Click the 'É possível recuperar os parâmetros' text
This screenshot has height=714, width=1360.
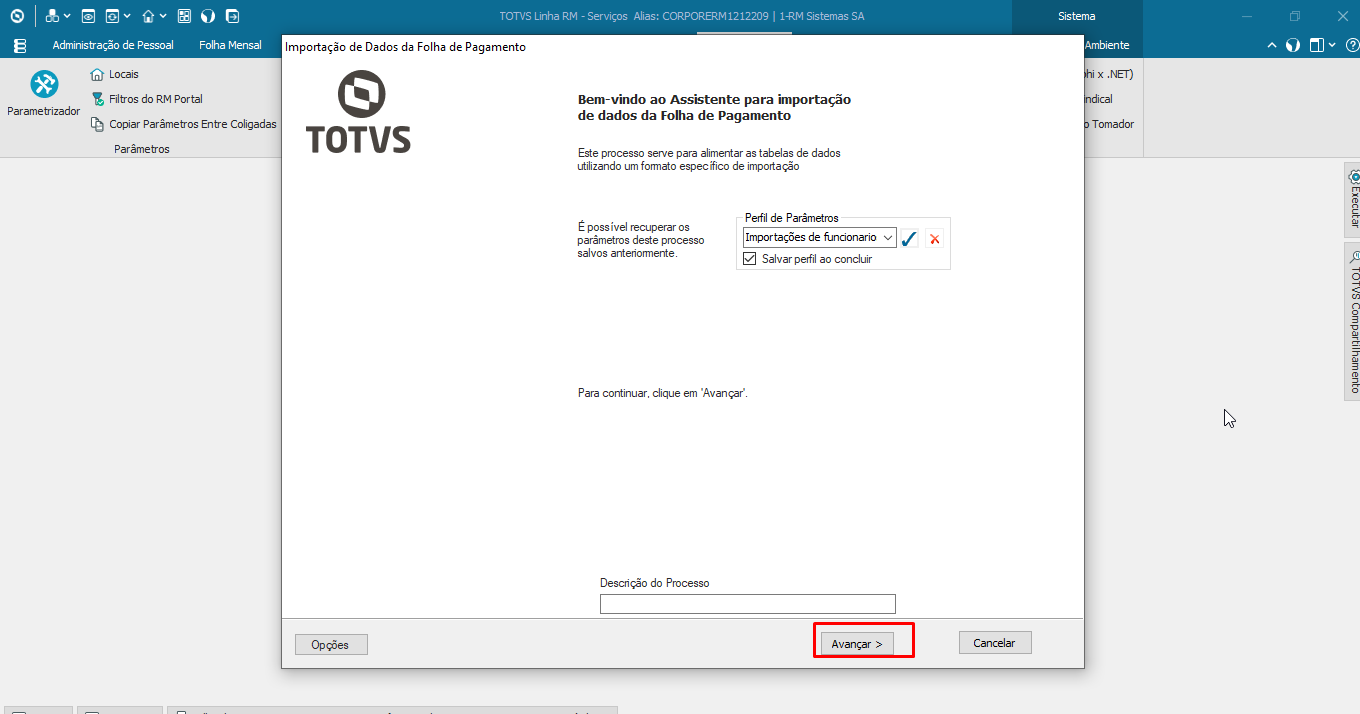641,240
